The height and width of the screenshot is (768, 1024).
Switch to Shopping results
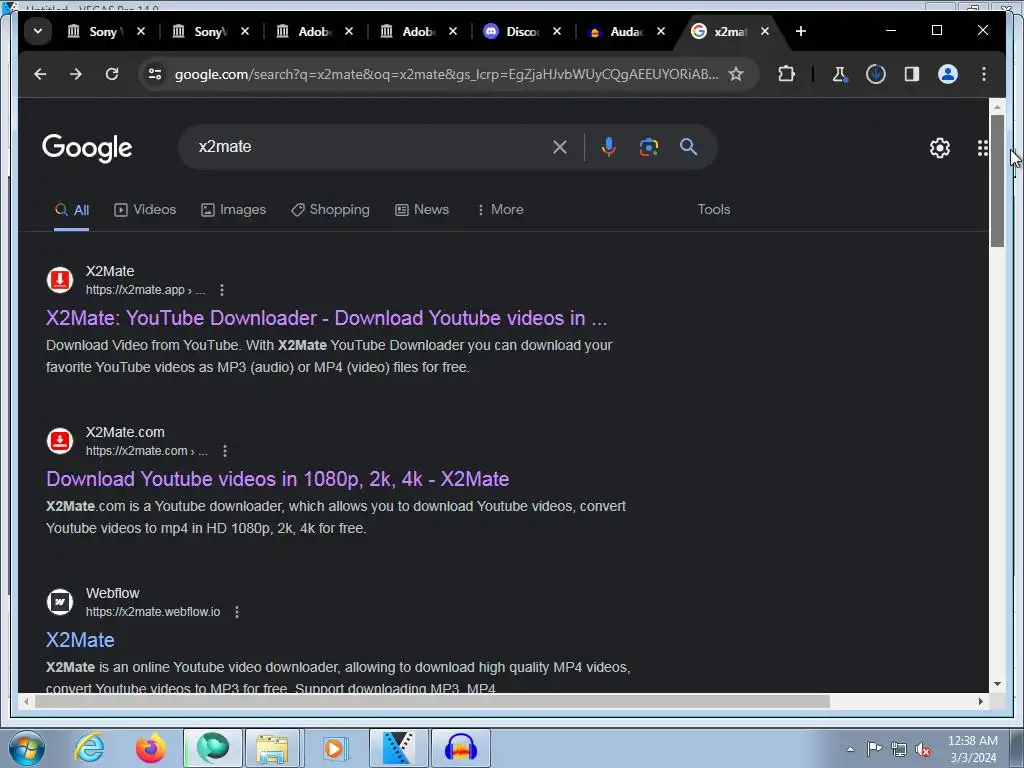click(330, 210)
